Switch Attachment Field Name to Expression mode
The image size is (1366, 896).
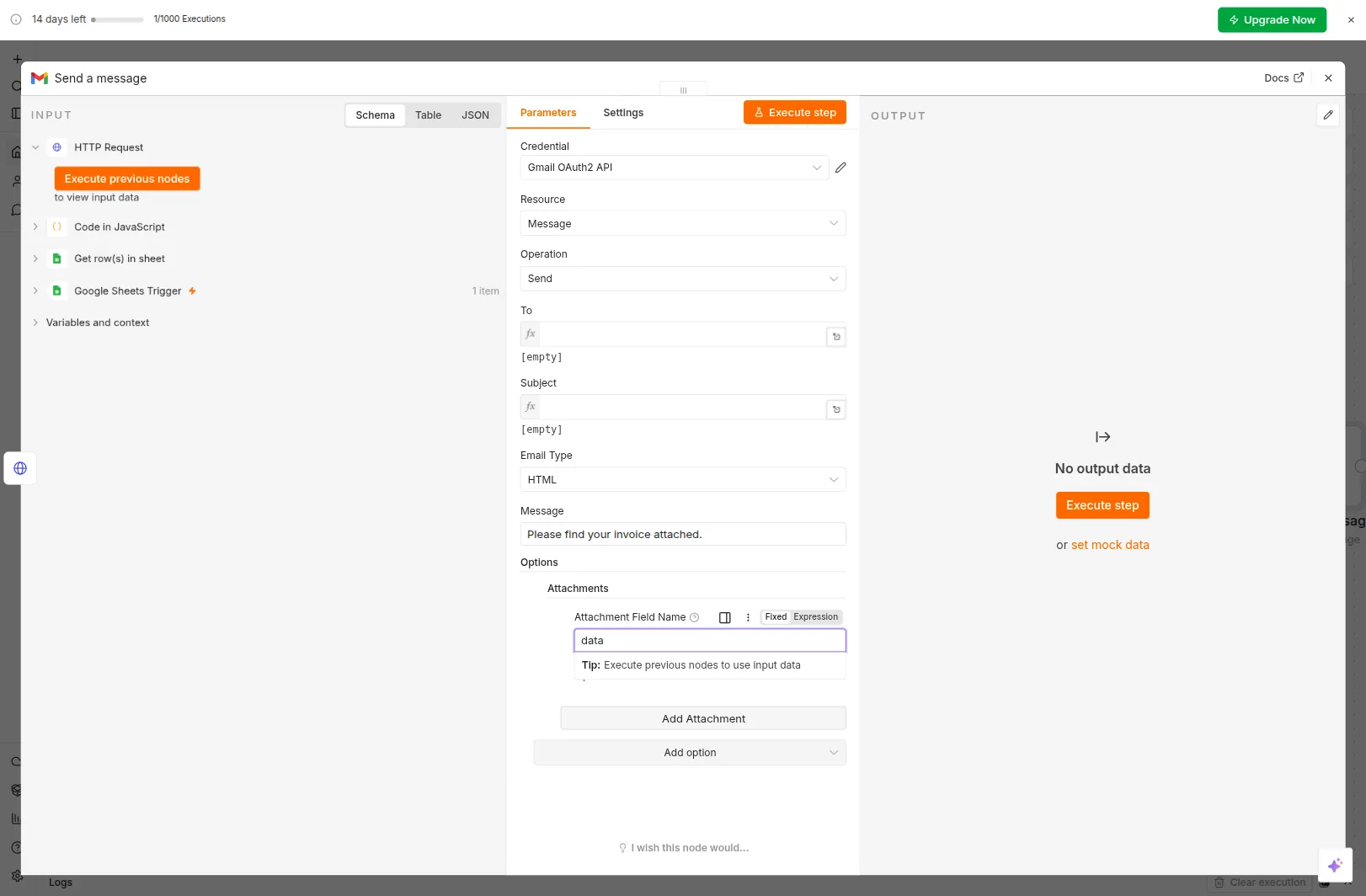click(815, 617)
